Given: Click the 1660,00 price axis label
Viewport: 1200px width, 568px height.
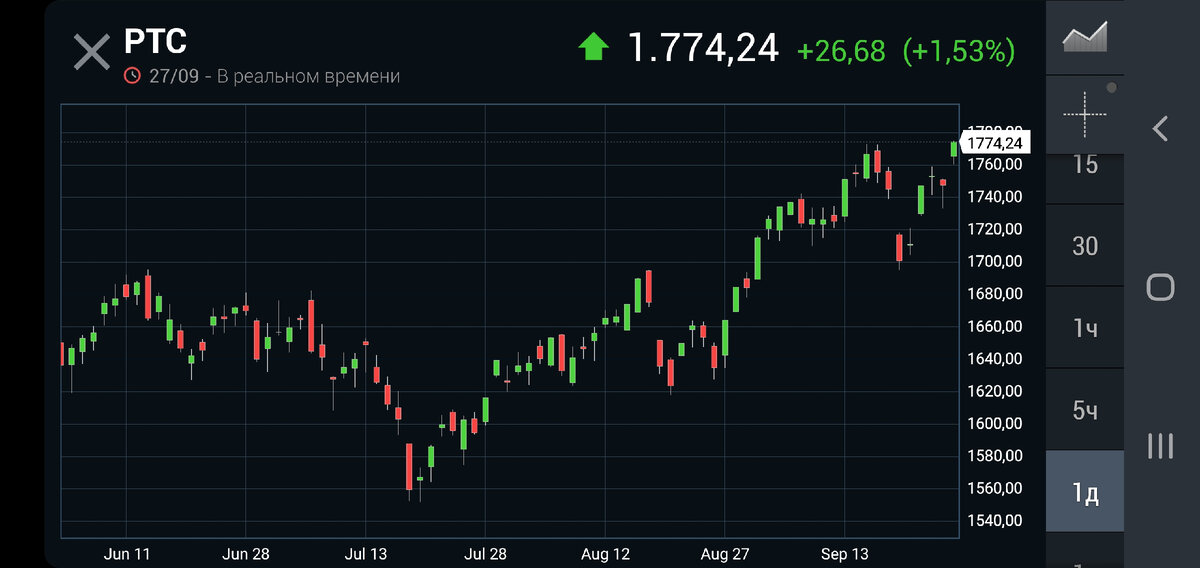Looking at the screenshot, I should coord(994,326).
